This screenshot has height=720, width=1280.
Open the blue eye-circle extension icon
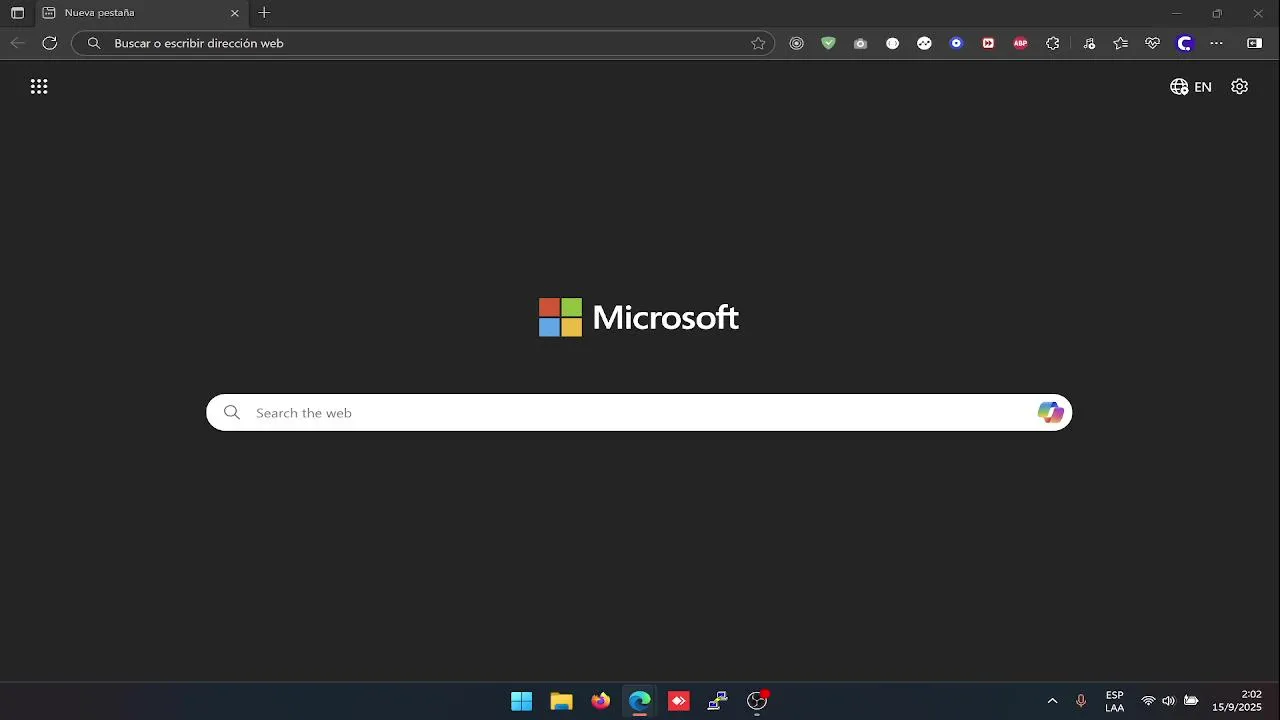956,43
